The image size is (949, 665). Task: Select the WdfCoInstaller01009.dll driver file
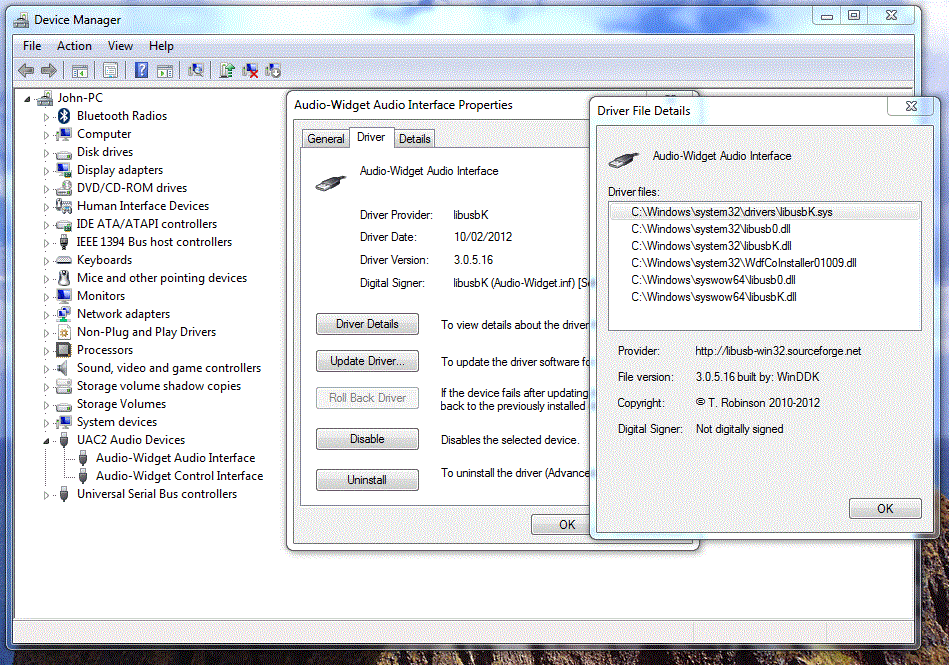(x=744, y=263)
